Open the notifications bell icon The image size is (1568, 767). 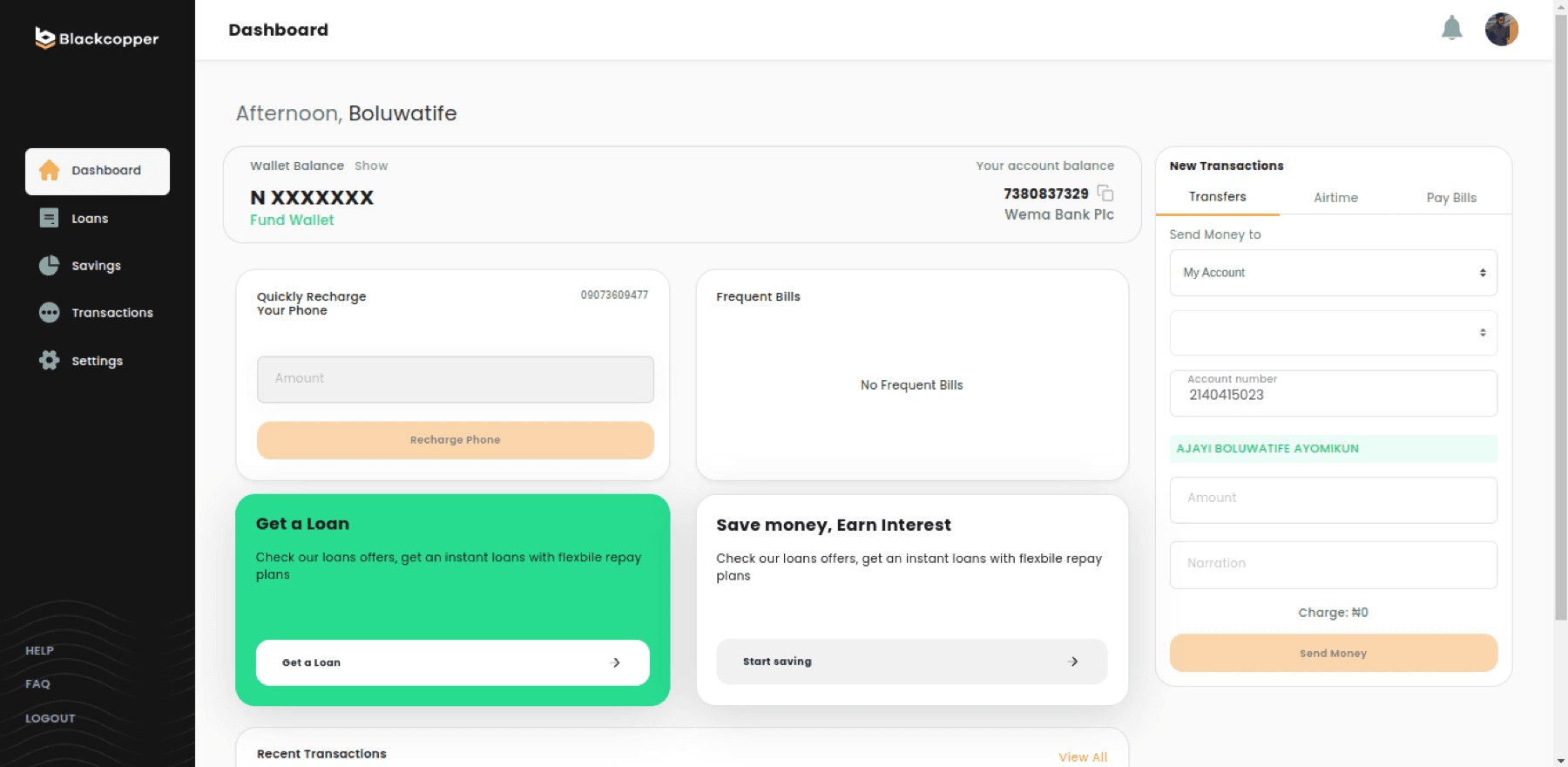[1451, 29]
